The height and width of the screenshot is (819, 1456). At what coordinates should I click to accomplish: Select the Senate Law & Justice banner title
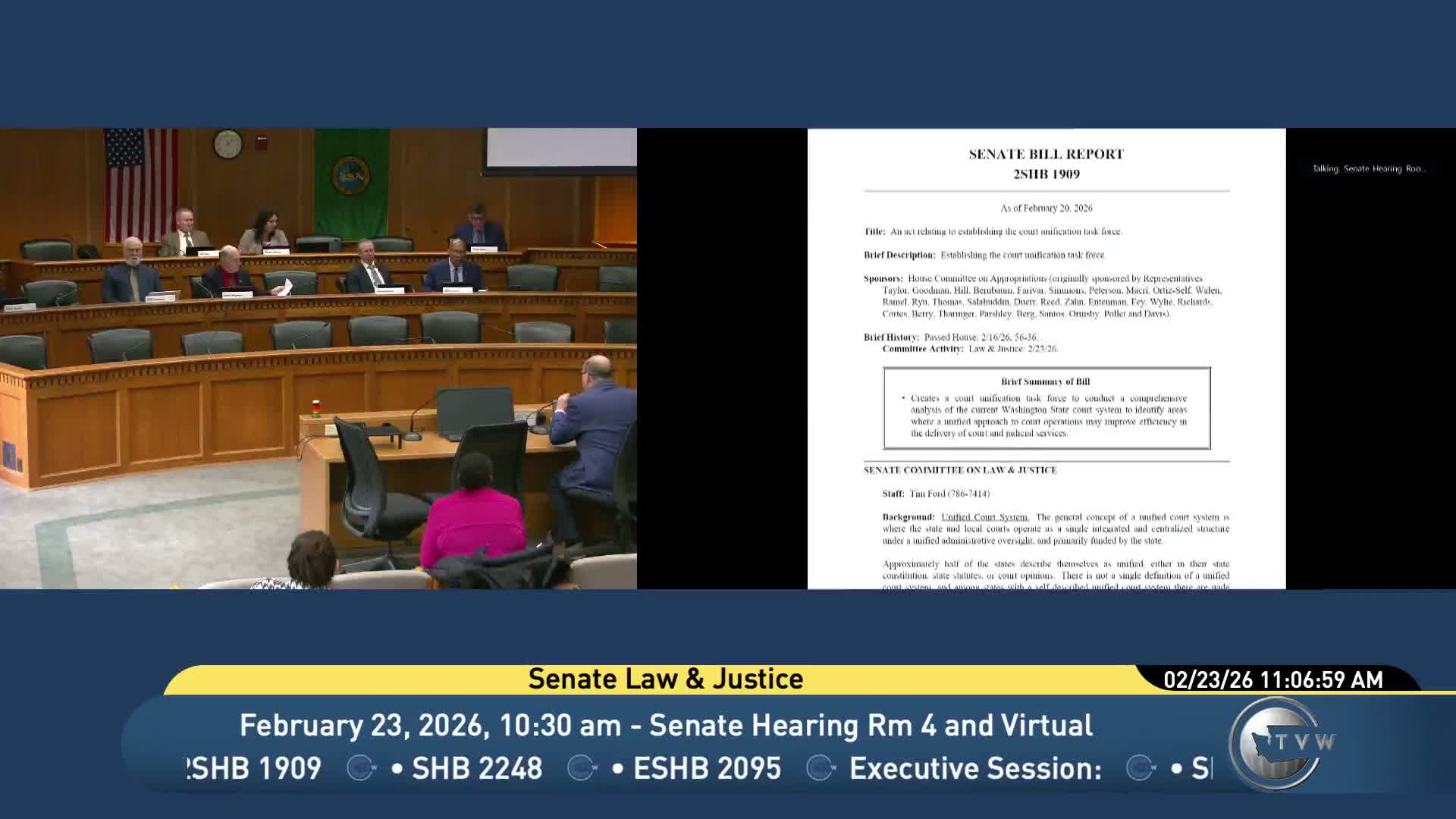pos(665,679)
